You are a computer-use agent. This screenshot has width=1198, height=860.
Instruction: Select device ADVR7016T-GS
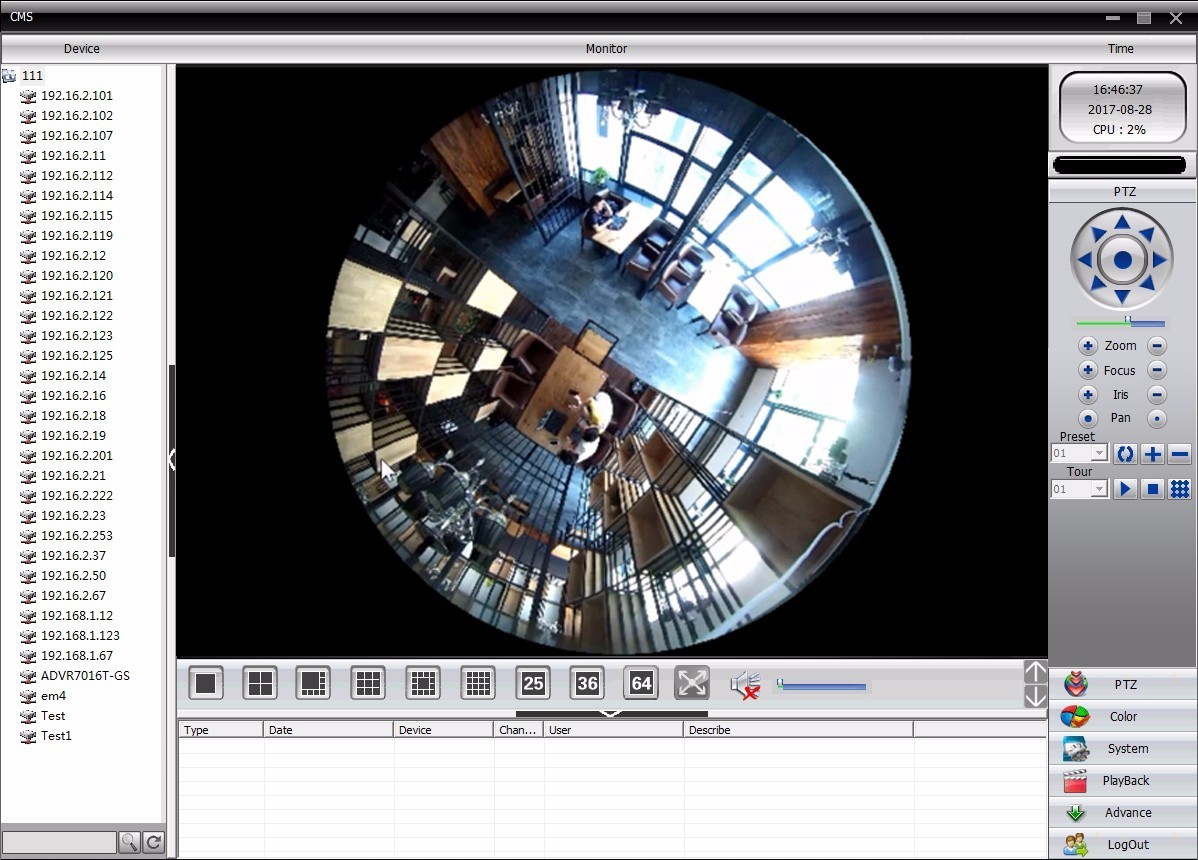(85, 676)
